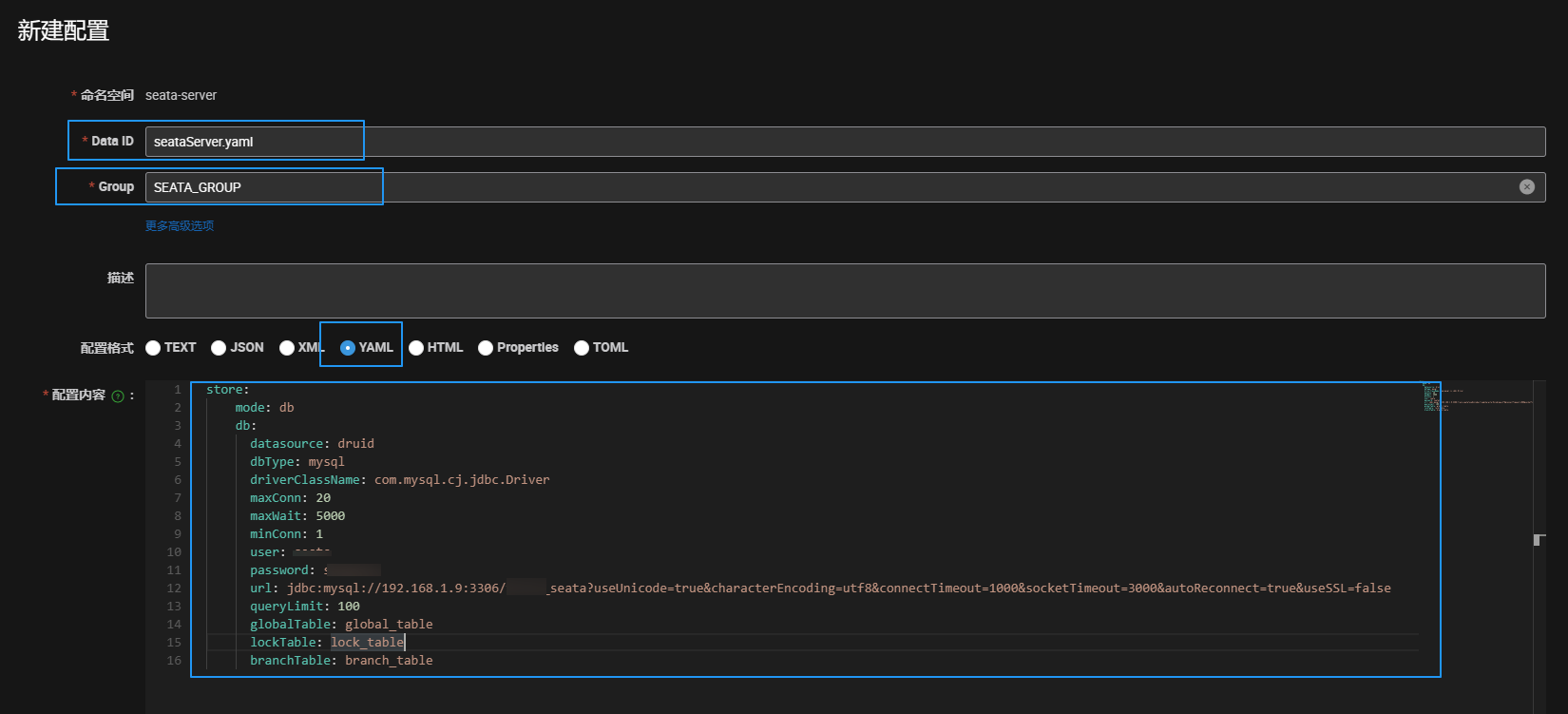Click the 'password:' line
The height and width of the screenshot is (714, 1568).
(316, 570)
